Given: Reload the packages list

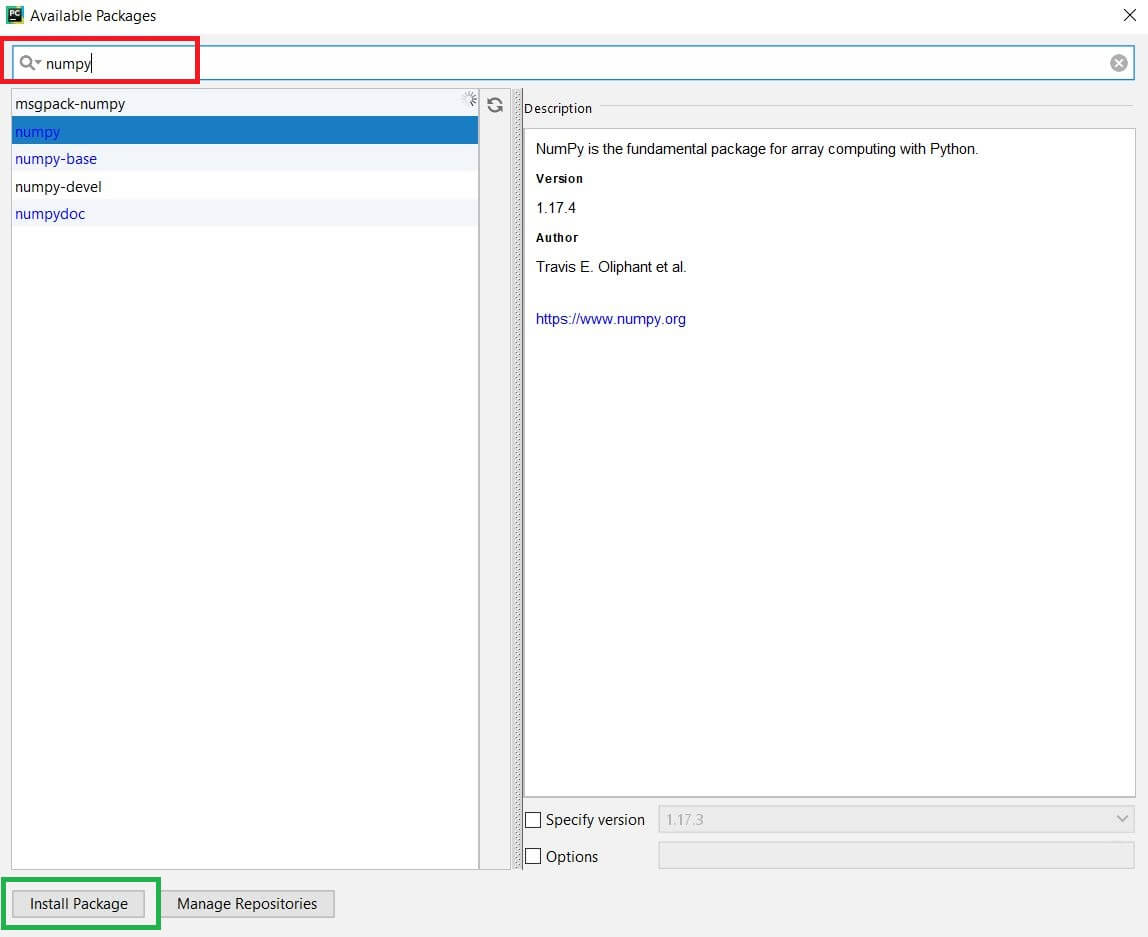Looking at the screenshot, I should pos(495,105).
